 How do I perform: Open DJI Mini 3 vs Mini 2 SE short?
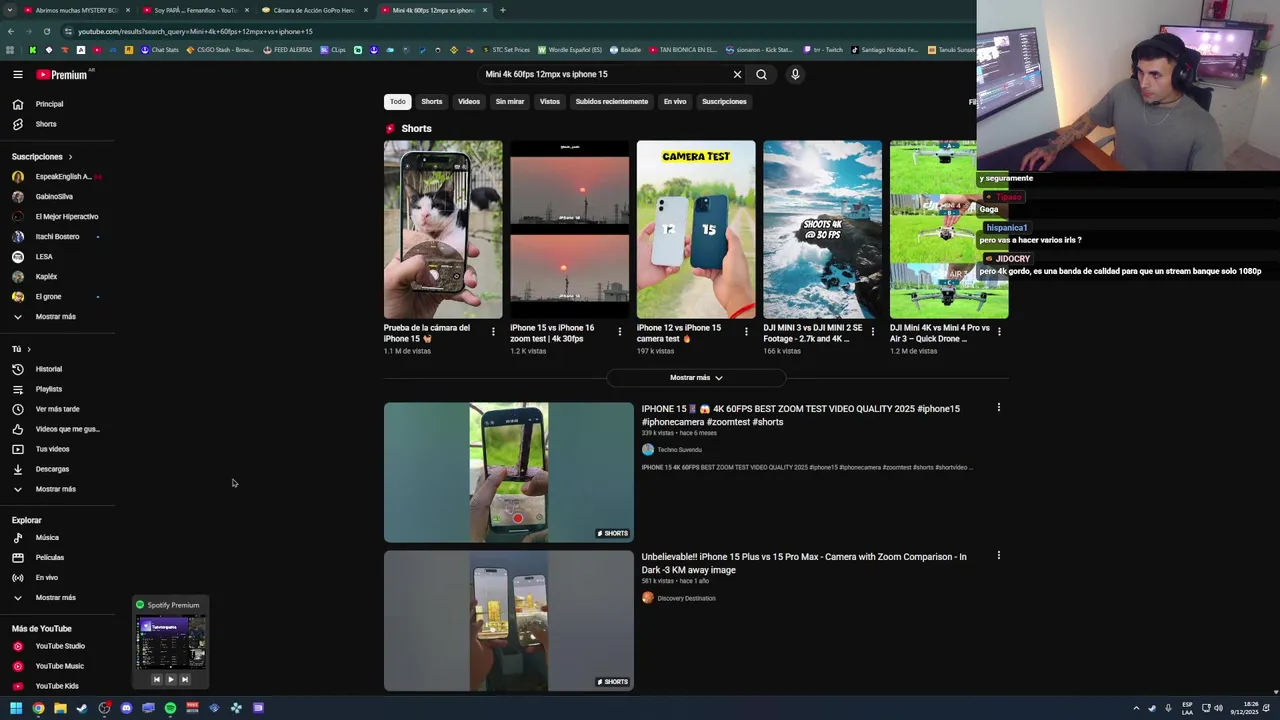pos(822,230)
